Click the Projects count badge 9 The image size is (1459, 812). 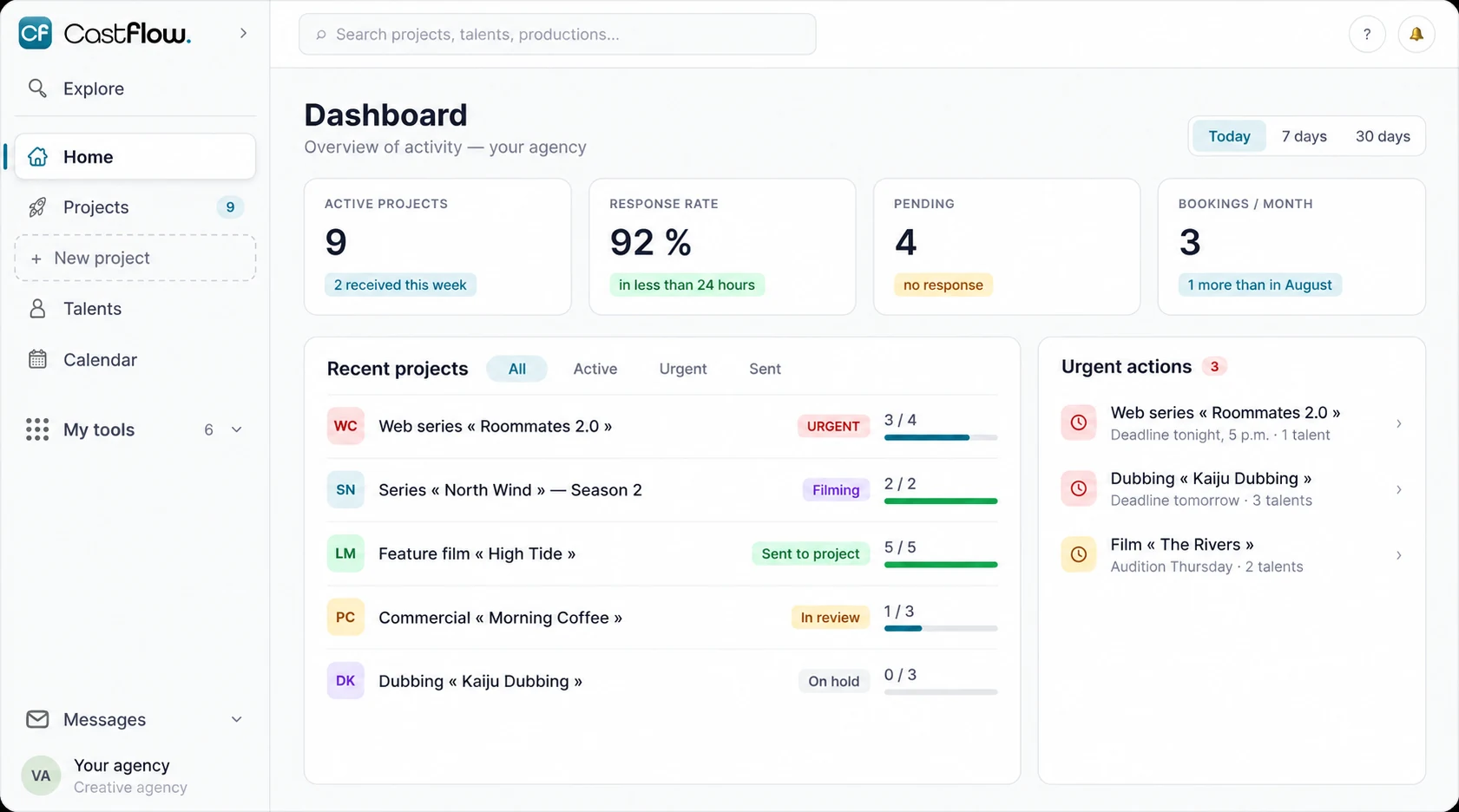[x=230, y=207]
